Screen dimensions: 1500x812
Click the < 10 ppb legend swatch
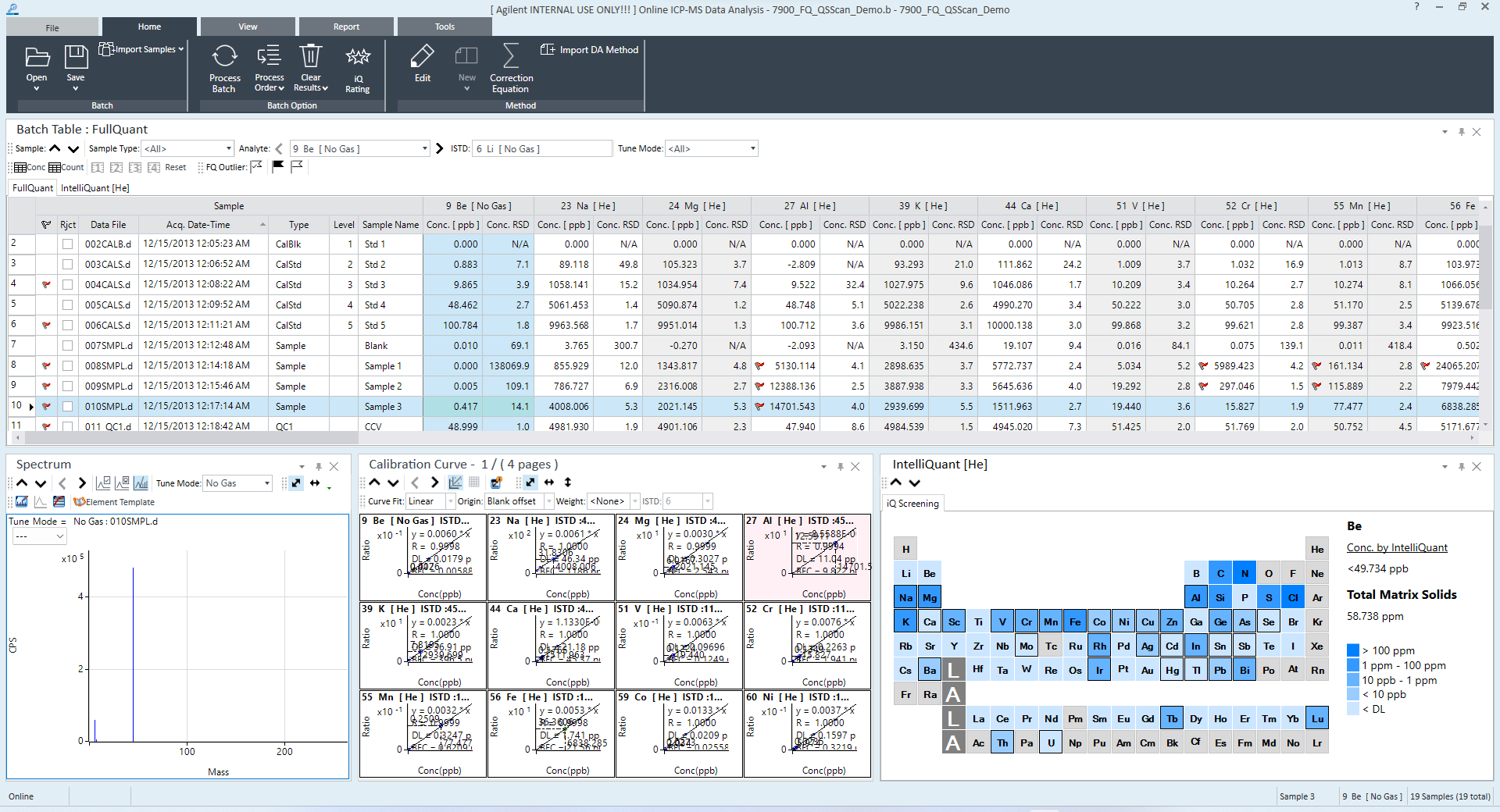[1353, 695]
